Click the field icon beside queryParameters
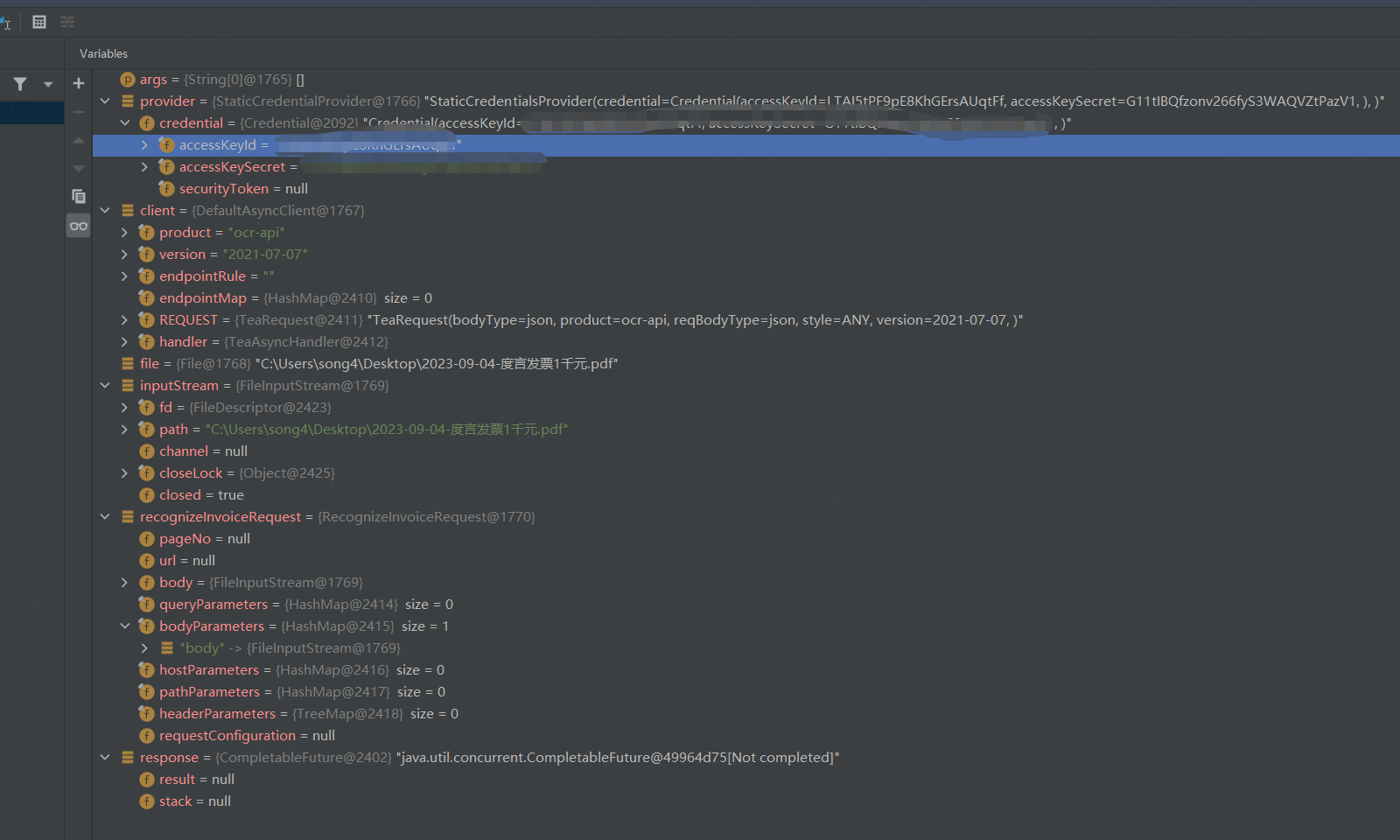1400x840 pixels. click(x=147, y=605)
